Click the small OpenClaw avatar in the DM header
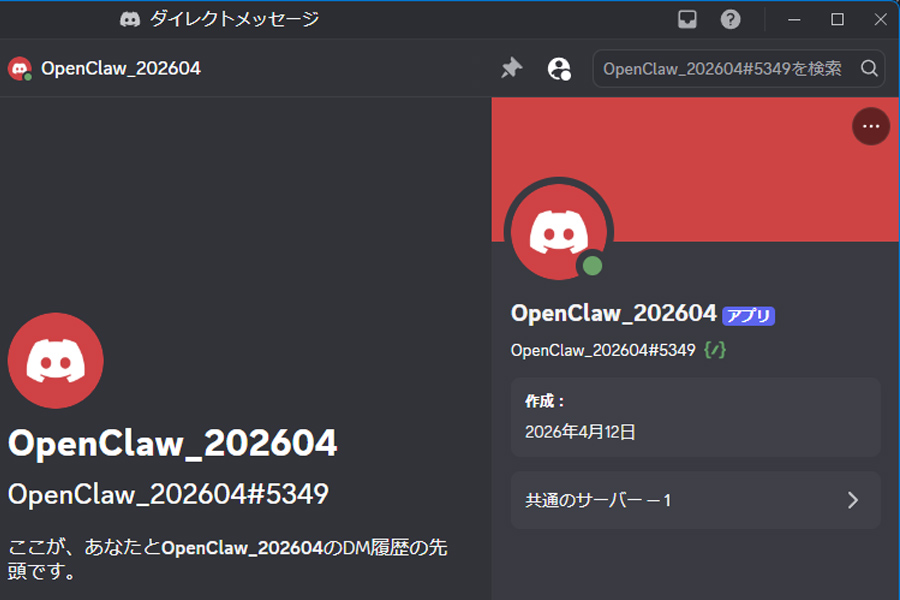The width and height of the screenshot is (900, 600). point(19,68)
